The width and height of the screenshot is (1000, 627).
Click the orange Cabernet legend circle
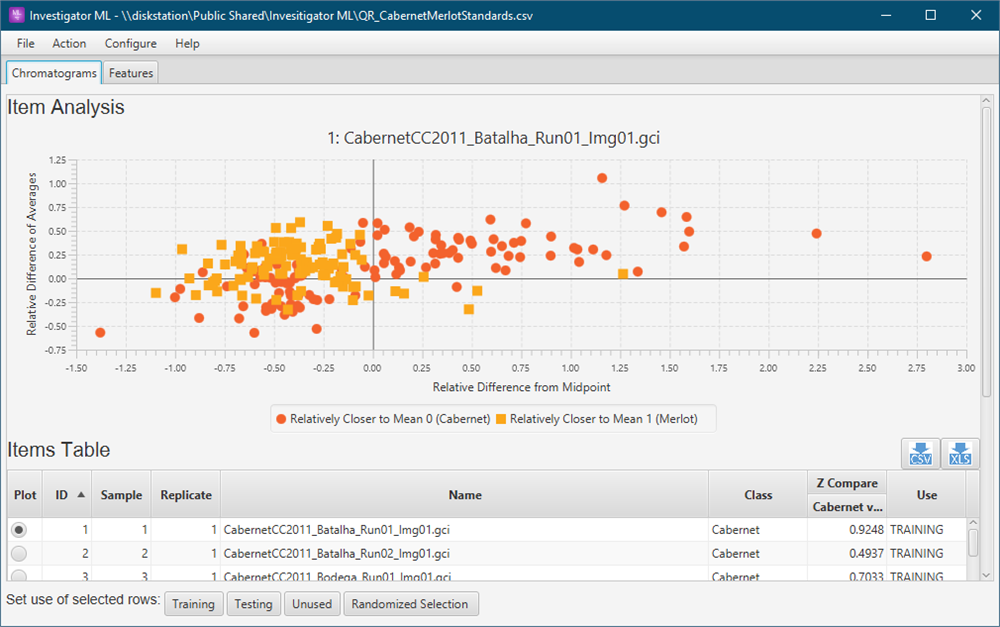(281, 419)
